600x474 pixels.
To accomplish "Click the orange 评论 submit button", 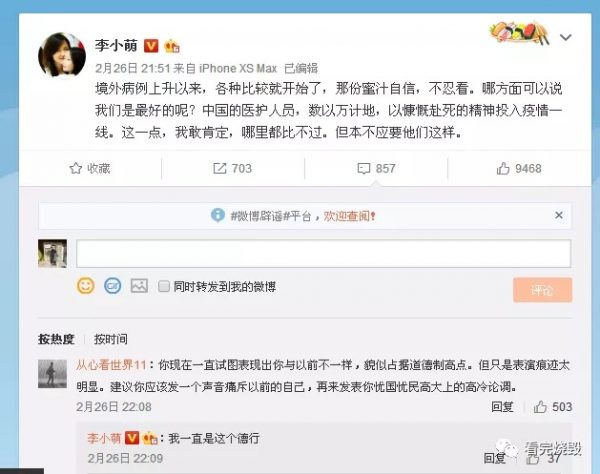I will click(x=543, y=290).
